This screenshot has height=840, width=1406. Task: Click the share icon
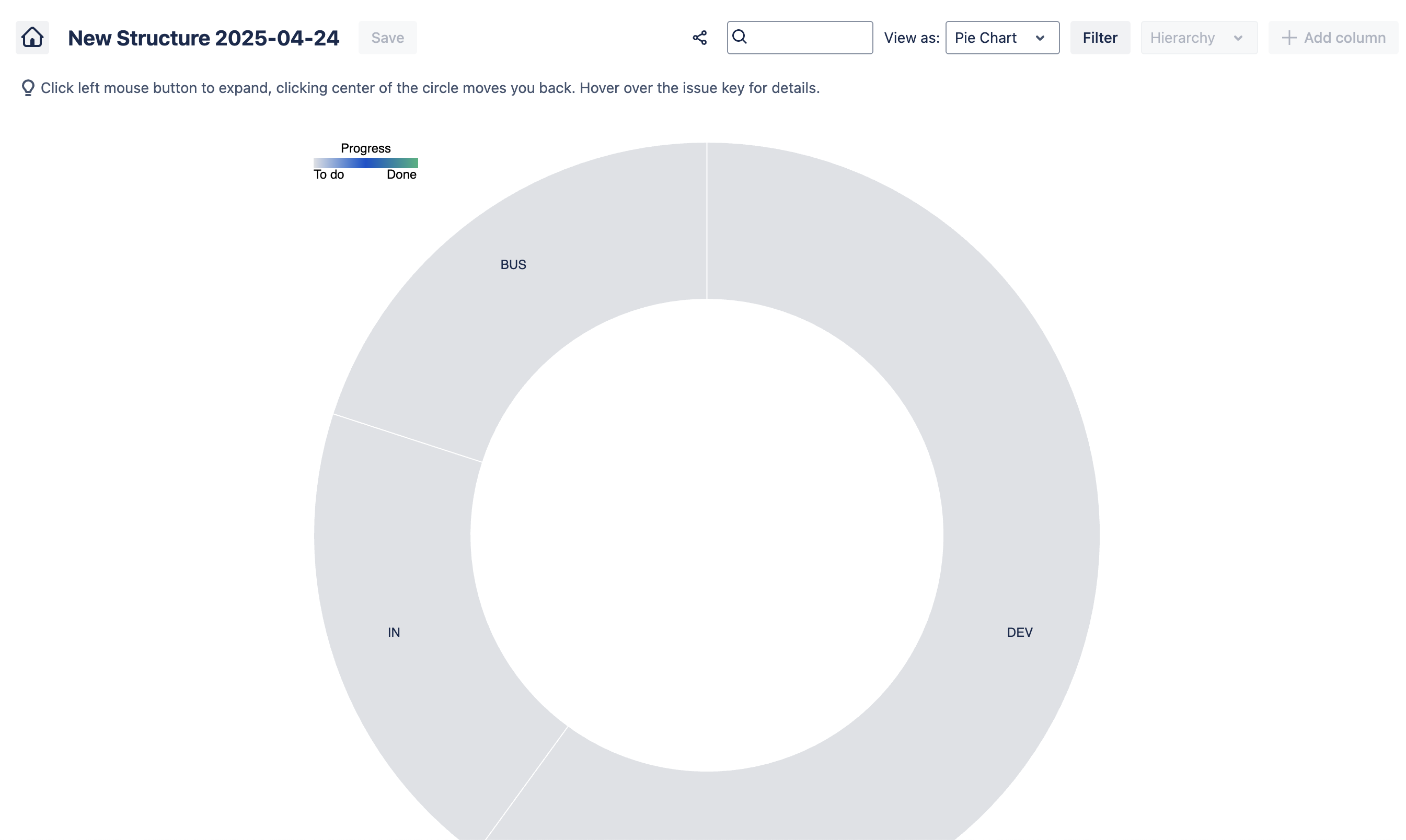coord(699,38)
